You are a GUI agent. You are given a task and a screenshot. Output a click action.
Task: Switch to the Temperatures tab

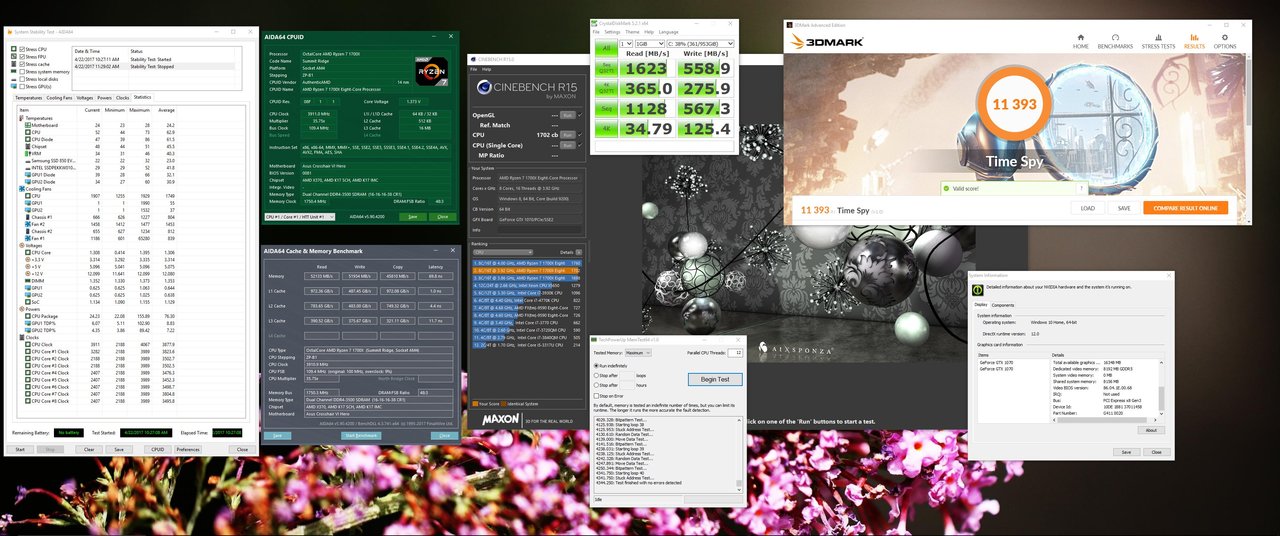28,98
